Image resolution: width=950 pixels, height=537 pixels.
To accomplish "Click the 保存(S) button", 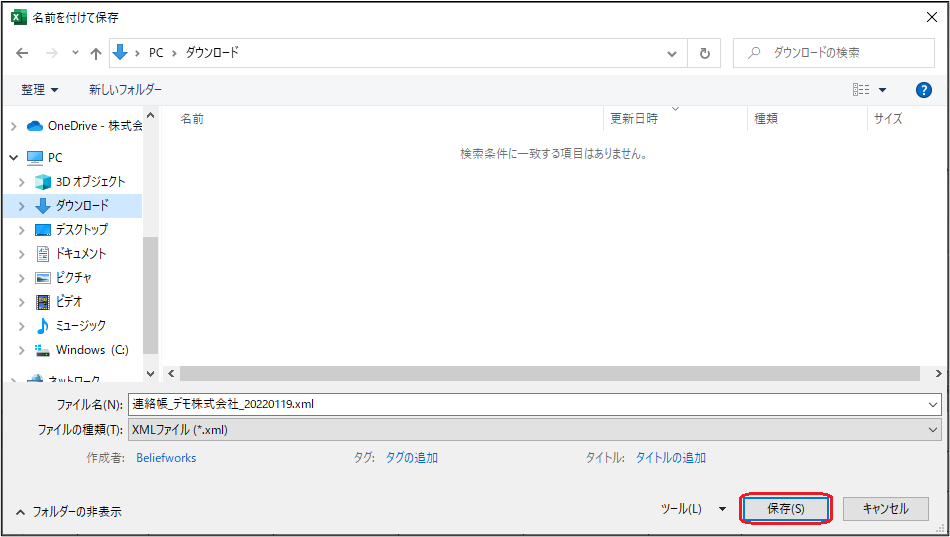I will [x=786, y=509].
